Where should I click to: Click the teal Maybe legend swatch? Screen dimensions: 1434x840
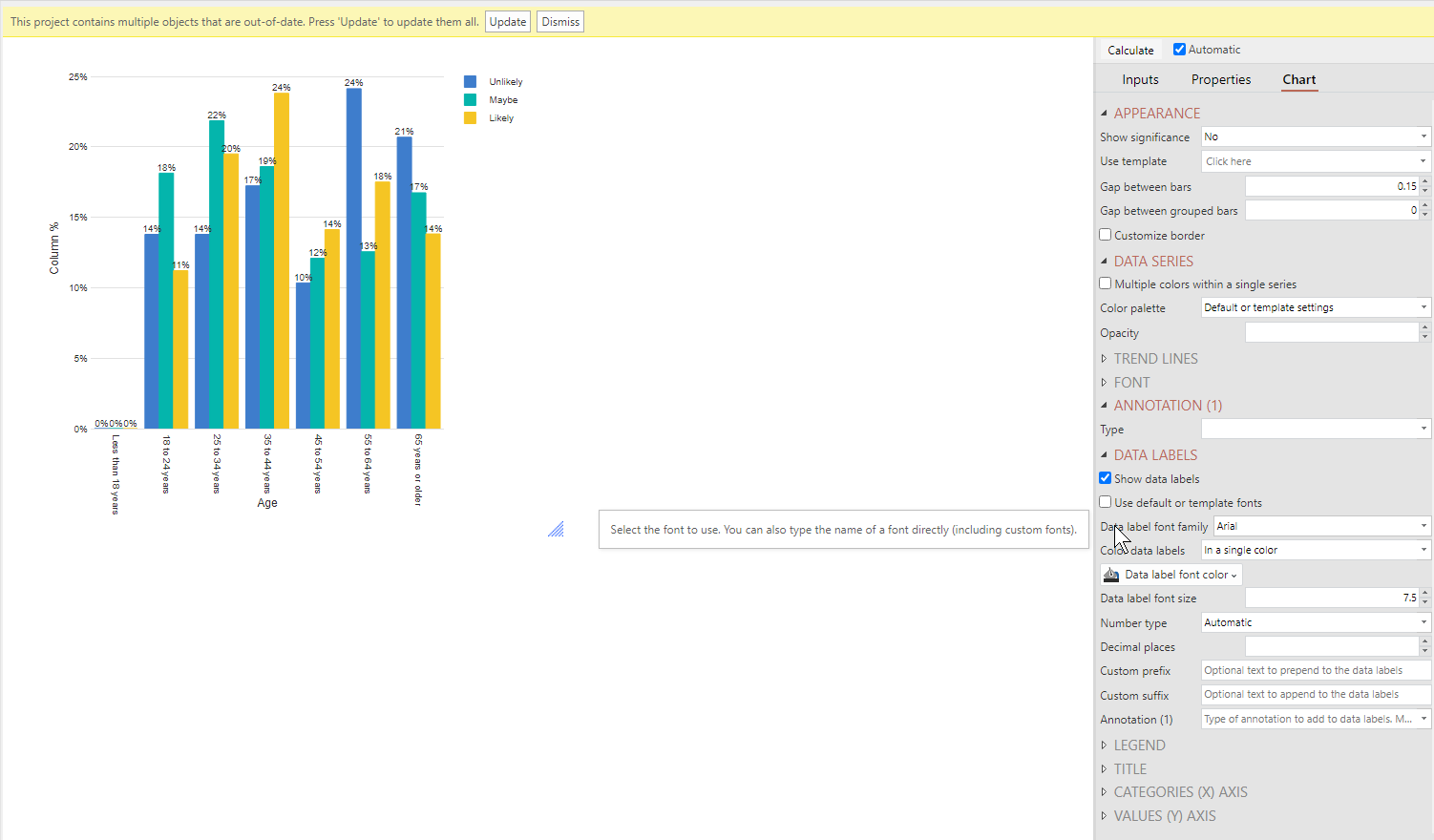(470, 100)
